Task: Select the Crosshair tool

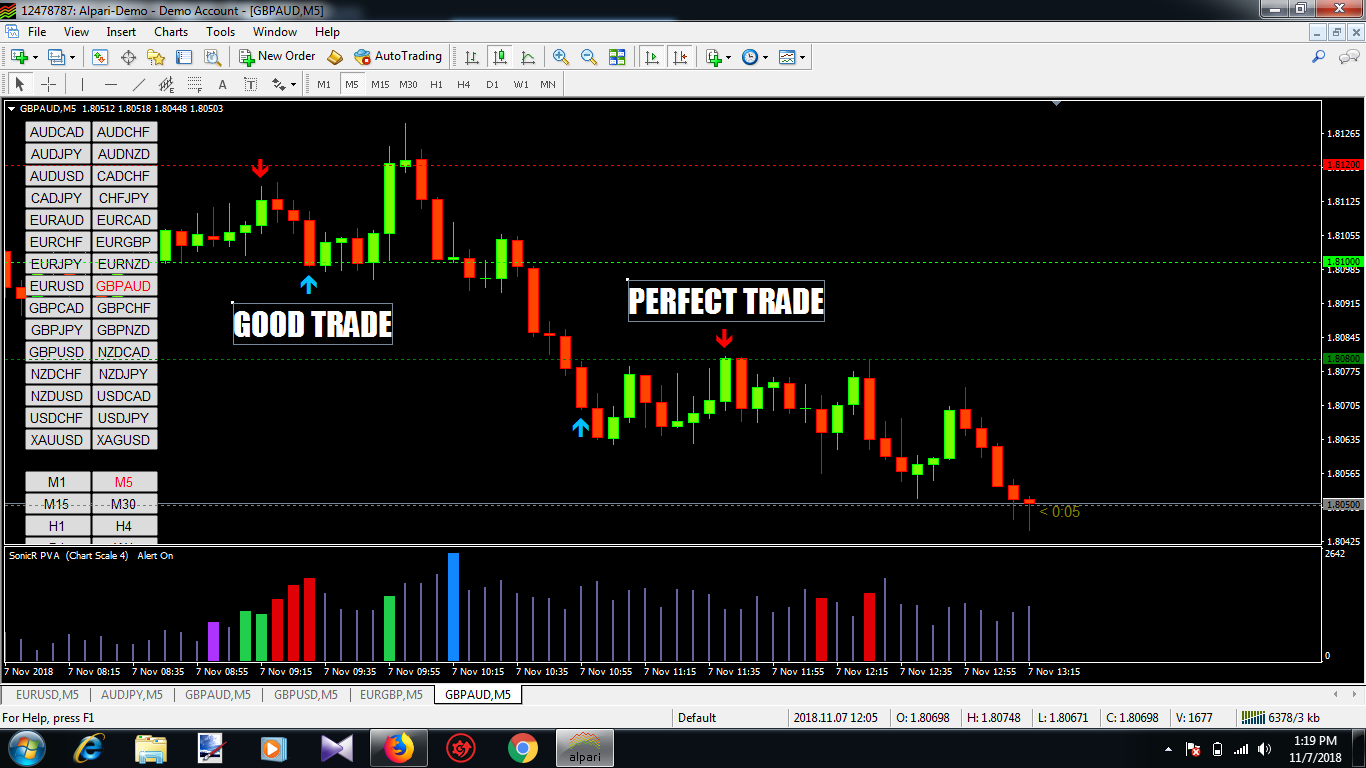Action: (47, 84)
